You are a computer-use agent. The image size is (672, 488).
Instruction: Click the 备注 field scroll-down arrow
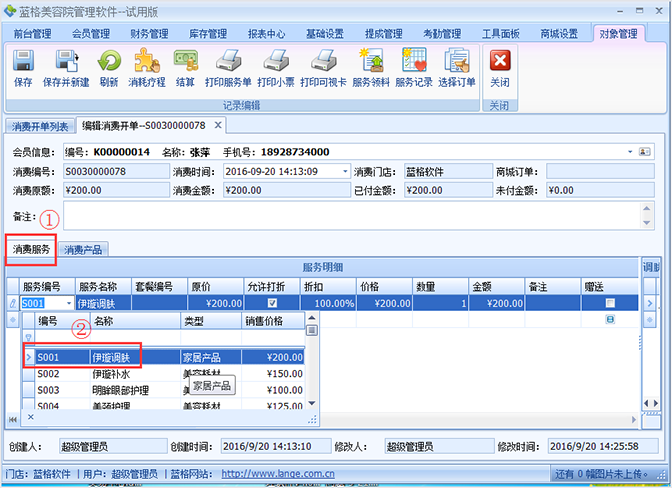tap(647, 223)
